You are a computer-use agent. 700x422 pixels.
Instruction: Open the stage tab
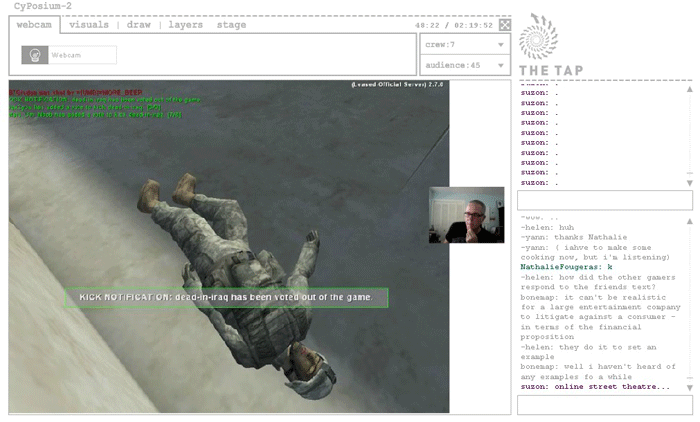(231, 25)
